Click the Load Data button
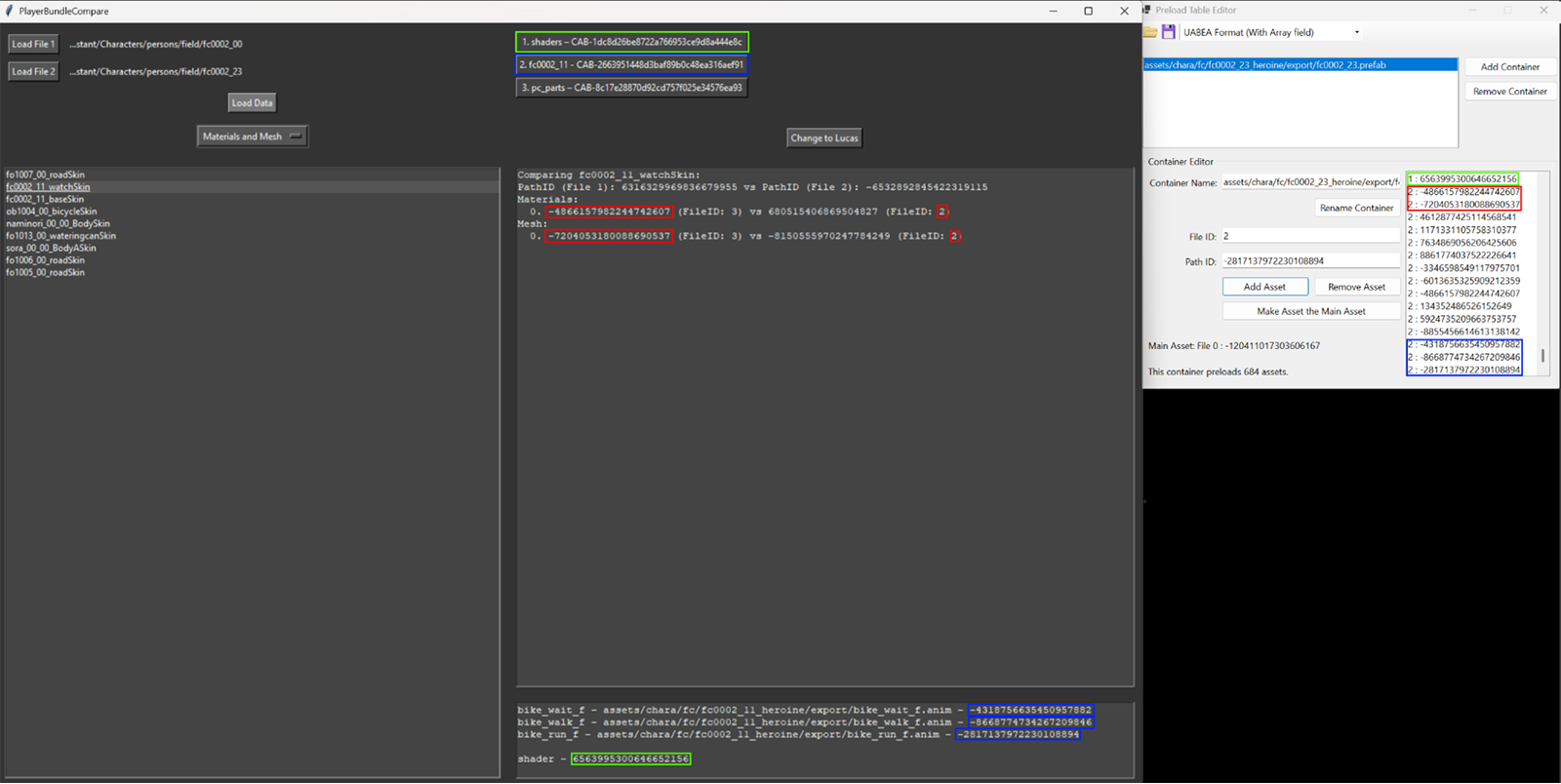1561x784 pixels. pos(252,102)
